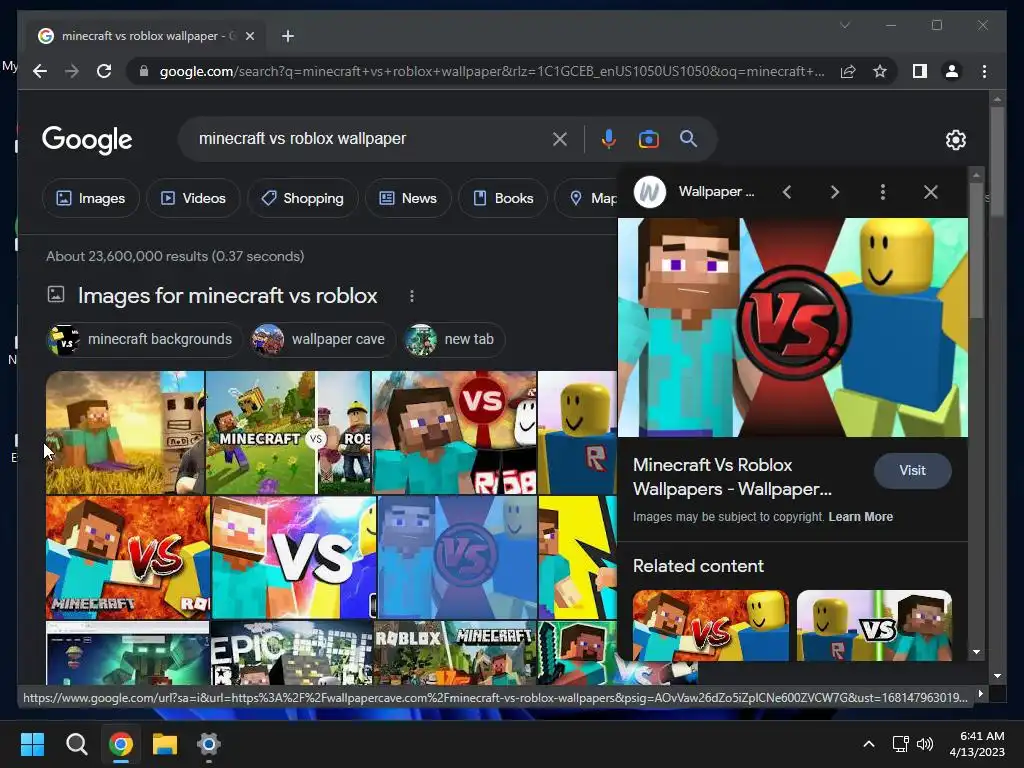Screen dimensions: 1024x768
Task: Open the volume speaker tray icon
Action: click(x=925, y=744)
